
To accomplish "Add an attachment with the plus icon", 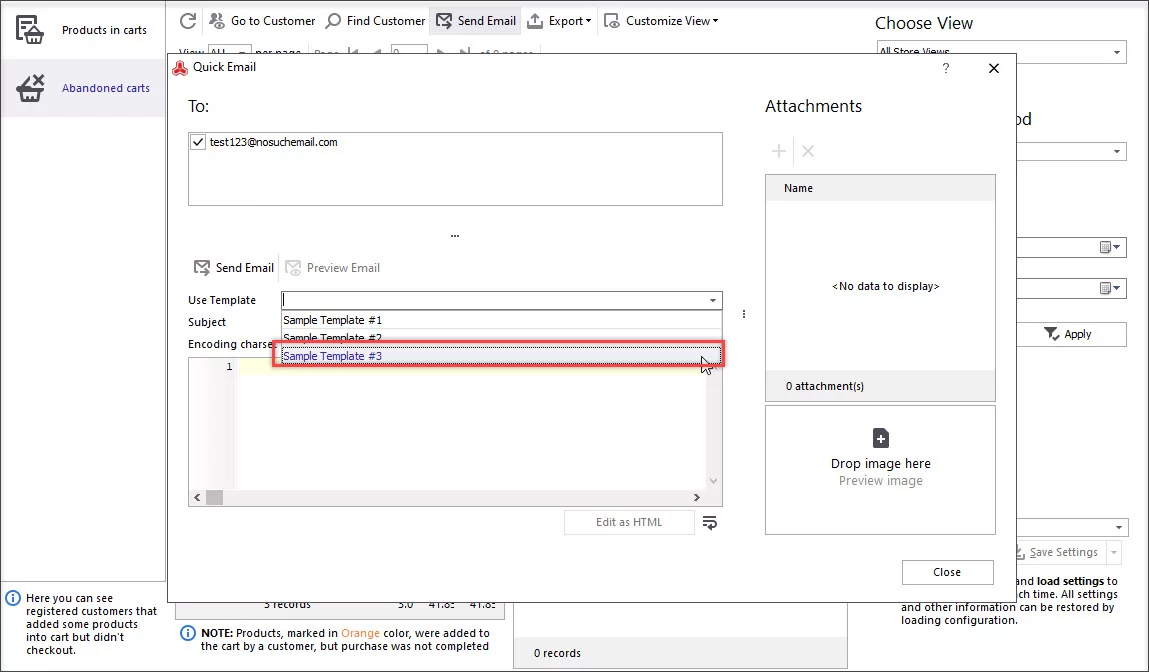I will 778,151.
